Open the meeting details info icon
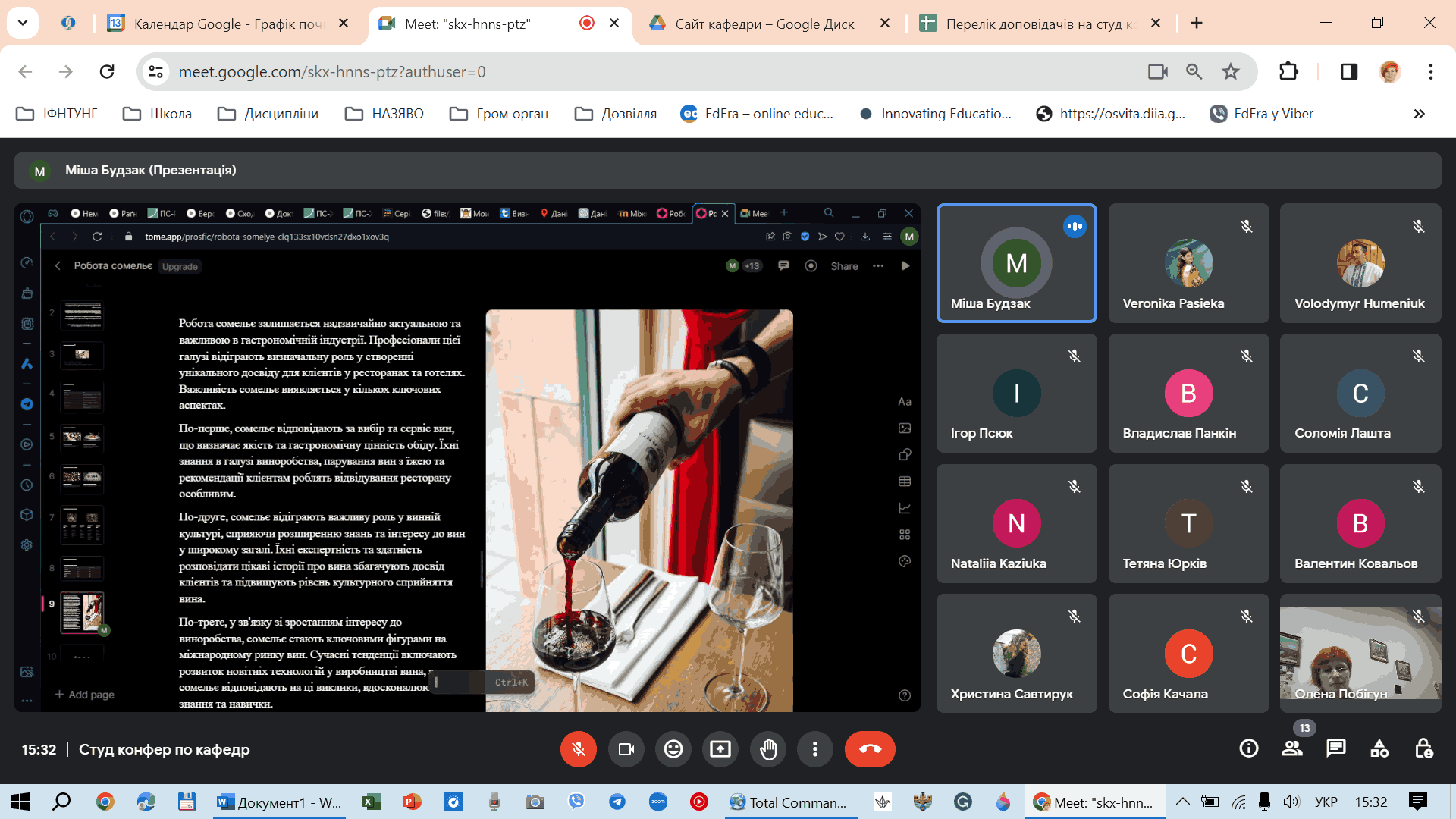 point(1248,749)
